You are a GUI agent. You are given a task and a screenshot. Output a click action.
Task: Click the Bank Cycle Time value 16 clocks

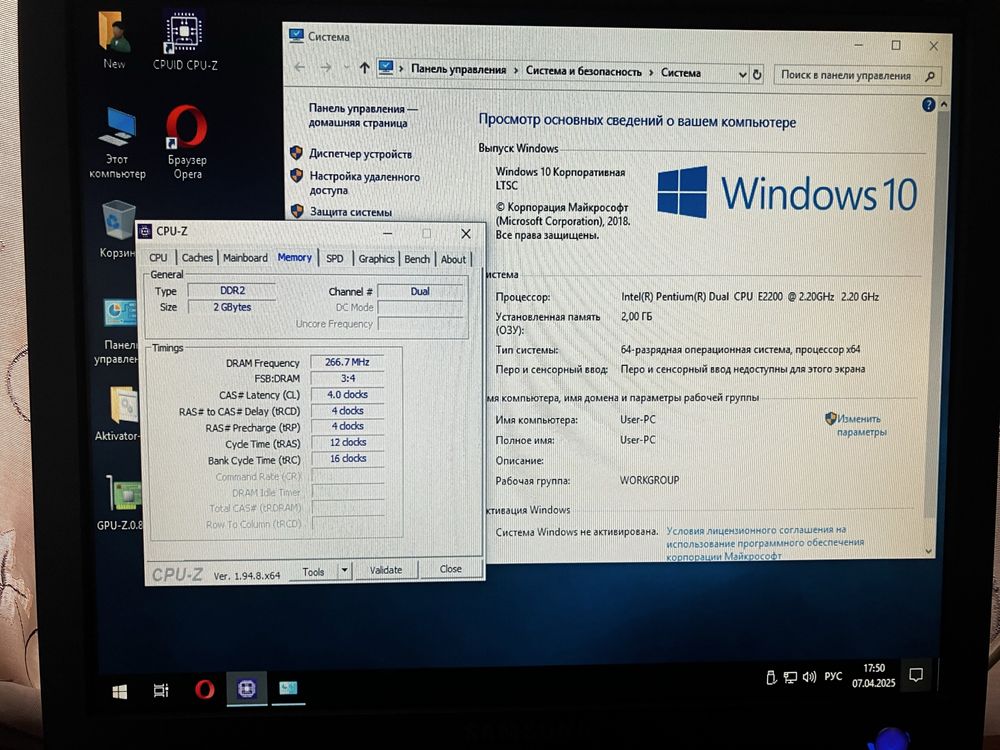[348, 458]
